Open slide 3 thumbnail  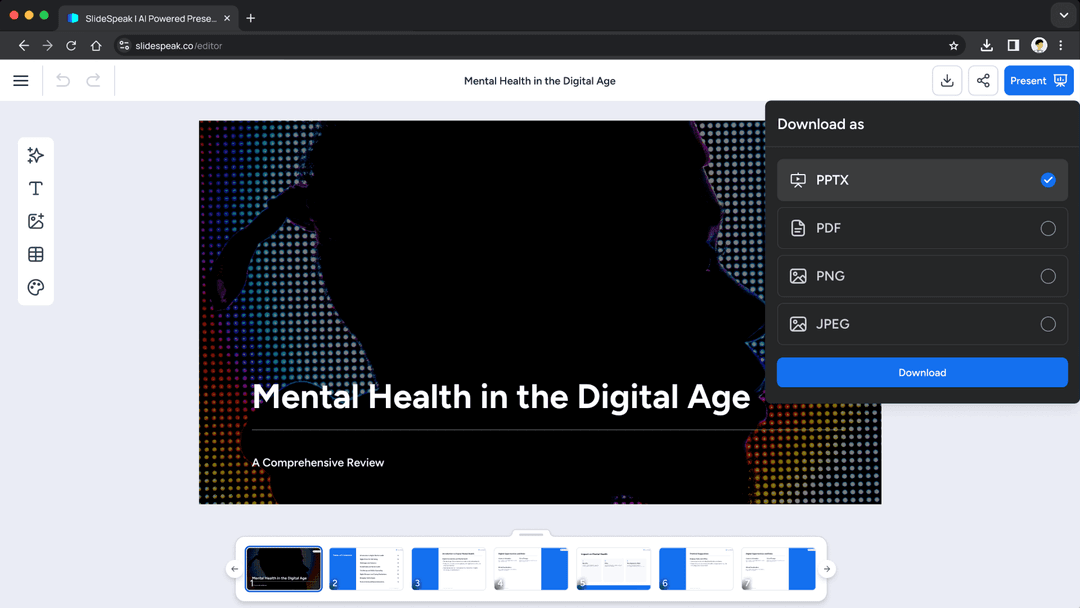click(448, 568)
